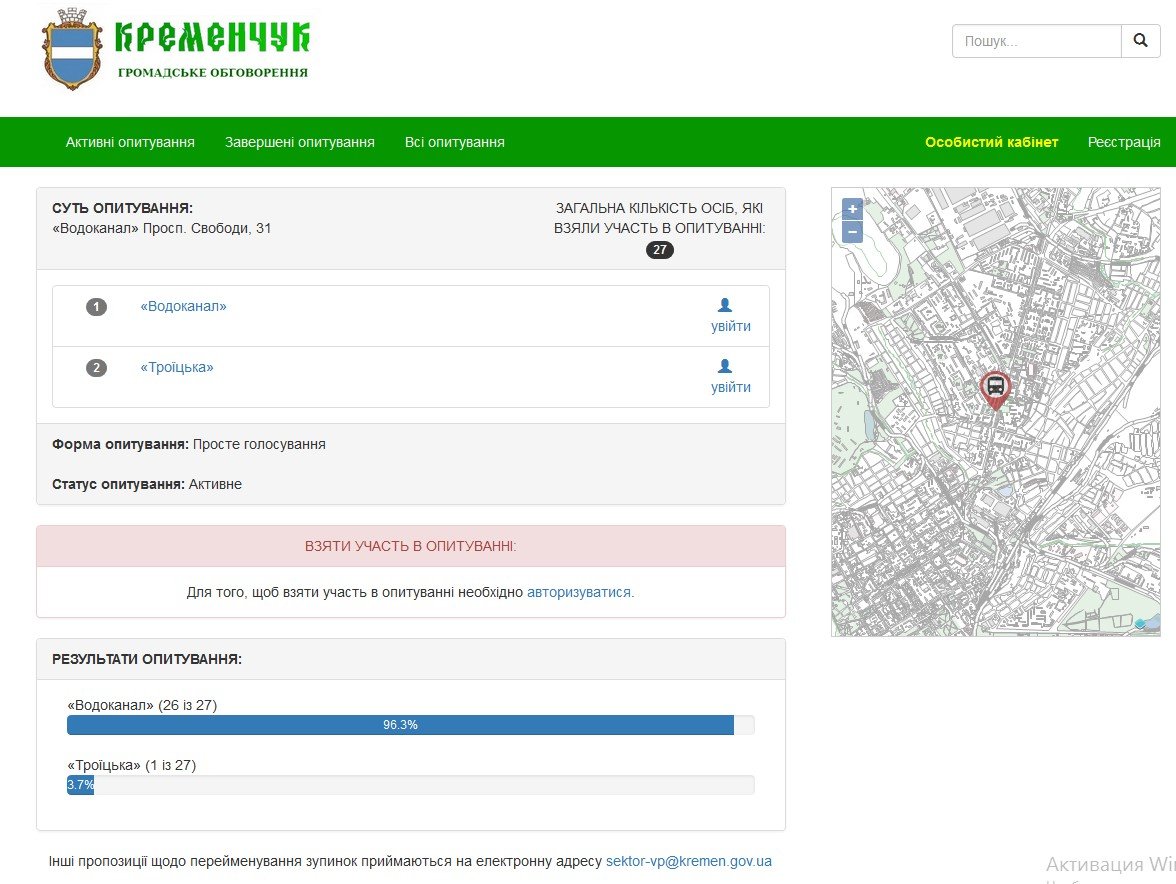This screenshot has height=884, width=1176.
Task: Click the magnifying glass search button
Action: pyautogui.click(x=1140, y=41)
